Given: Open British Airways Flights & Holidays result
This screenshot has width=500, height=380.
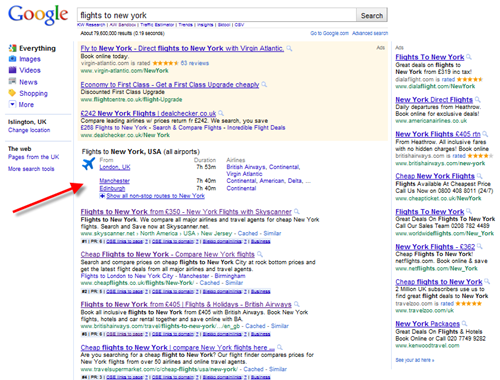Looking at the screenshot, I should (x=186, y=304).
